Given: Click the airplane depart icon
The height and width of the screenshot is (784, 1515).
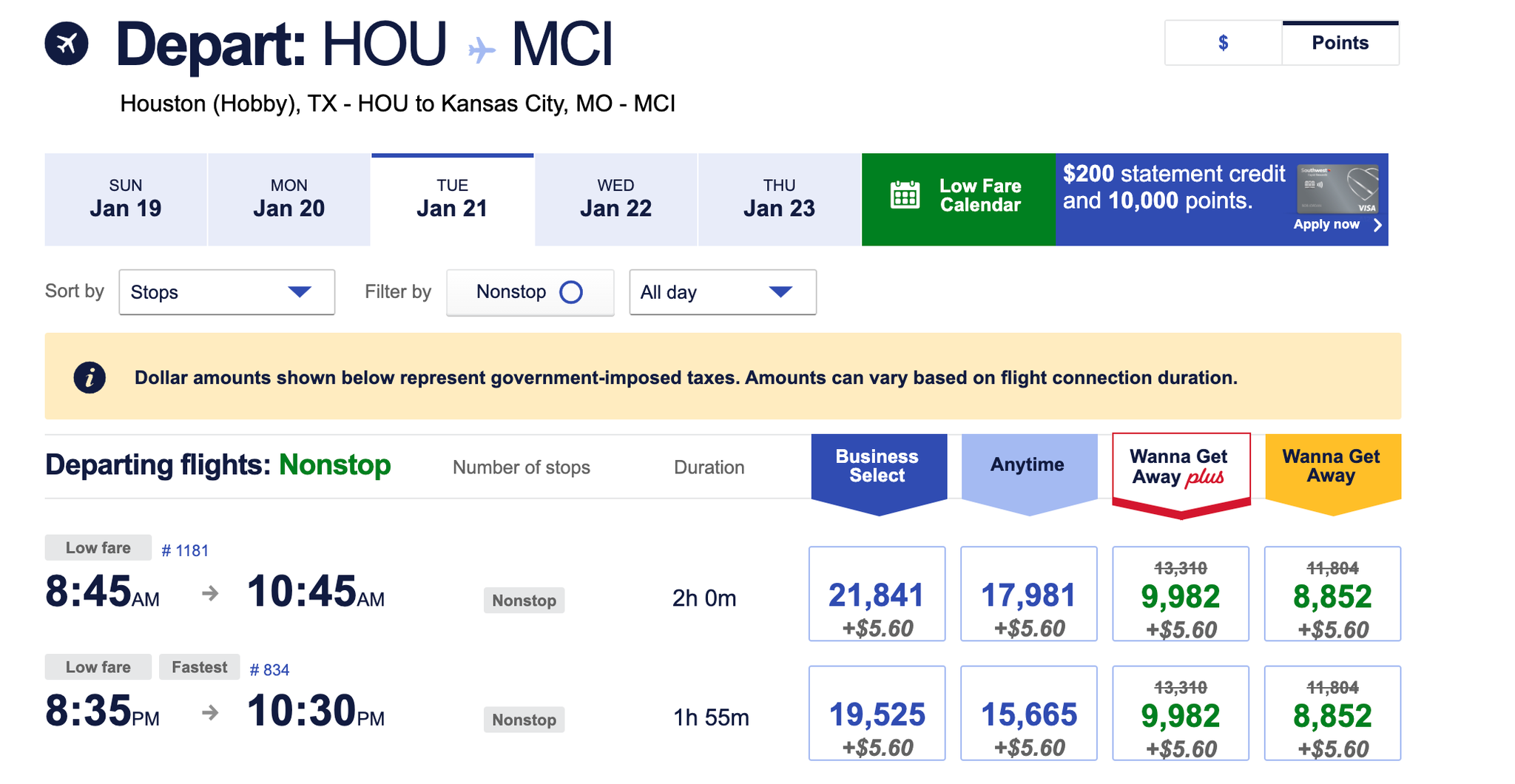Looking at the screenshot, I should [66, 43].
